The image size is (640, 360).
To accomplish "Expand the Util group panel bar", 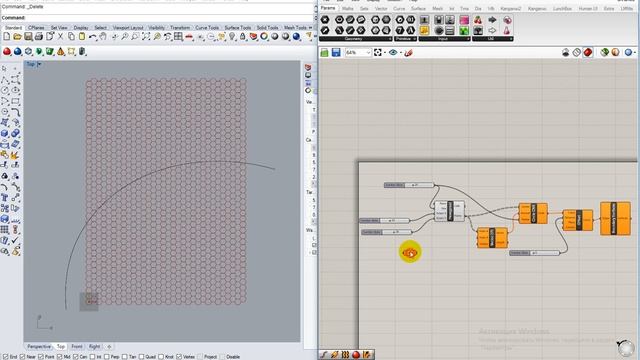I will pos(493,39).
